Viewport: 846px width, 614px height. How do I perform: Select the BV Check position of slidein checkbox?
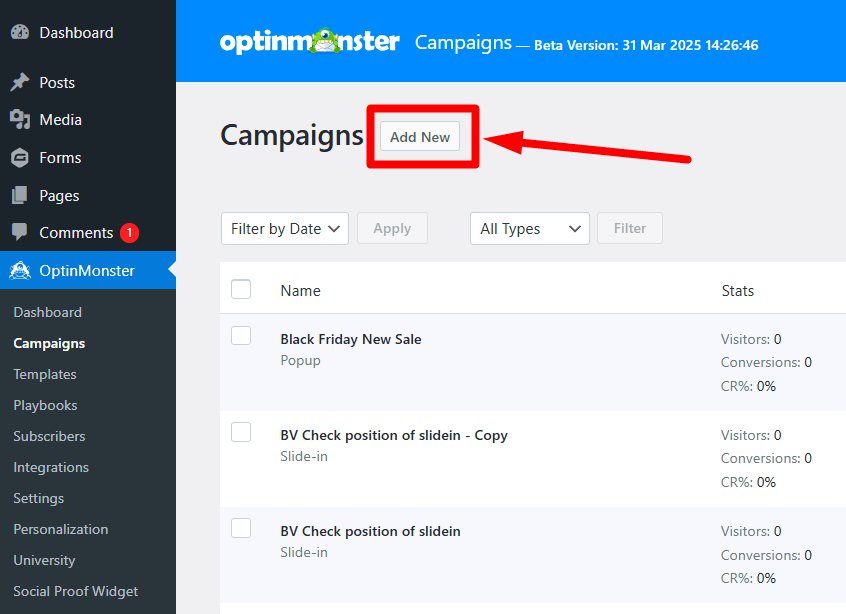tap(241, 531)
